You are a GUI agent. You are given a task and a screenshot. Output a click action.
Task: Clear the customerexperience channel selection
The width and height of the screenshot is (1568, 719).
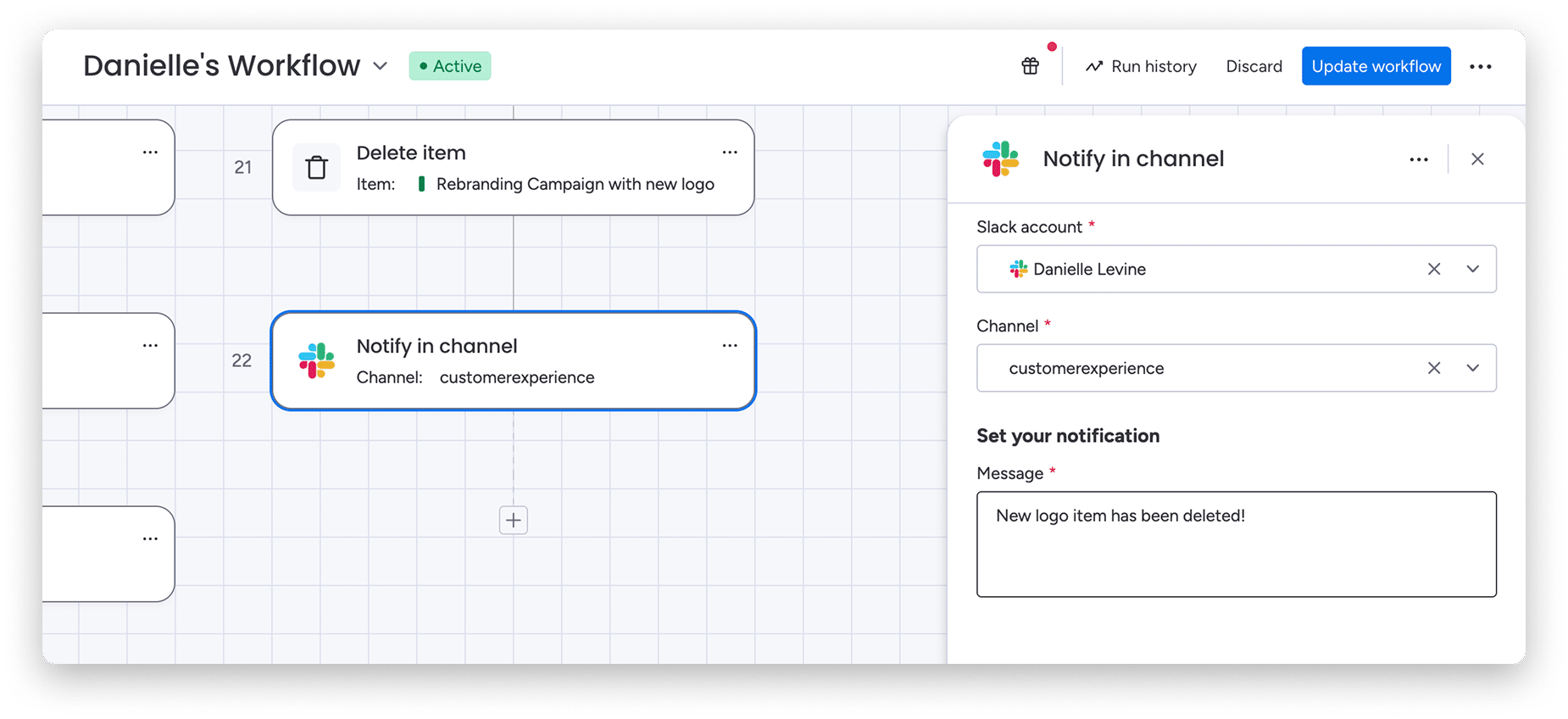(1433, 368)
